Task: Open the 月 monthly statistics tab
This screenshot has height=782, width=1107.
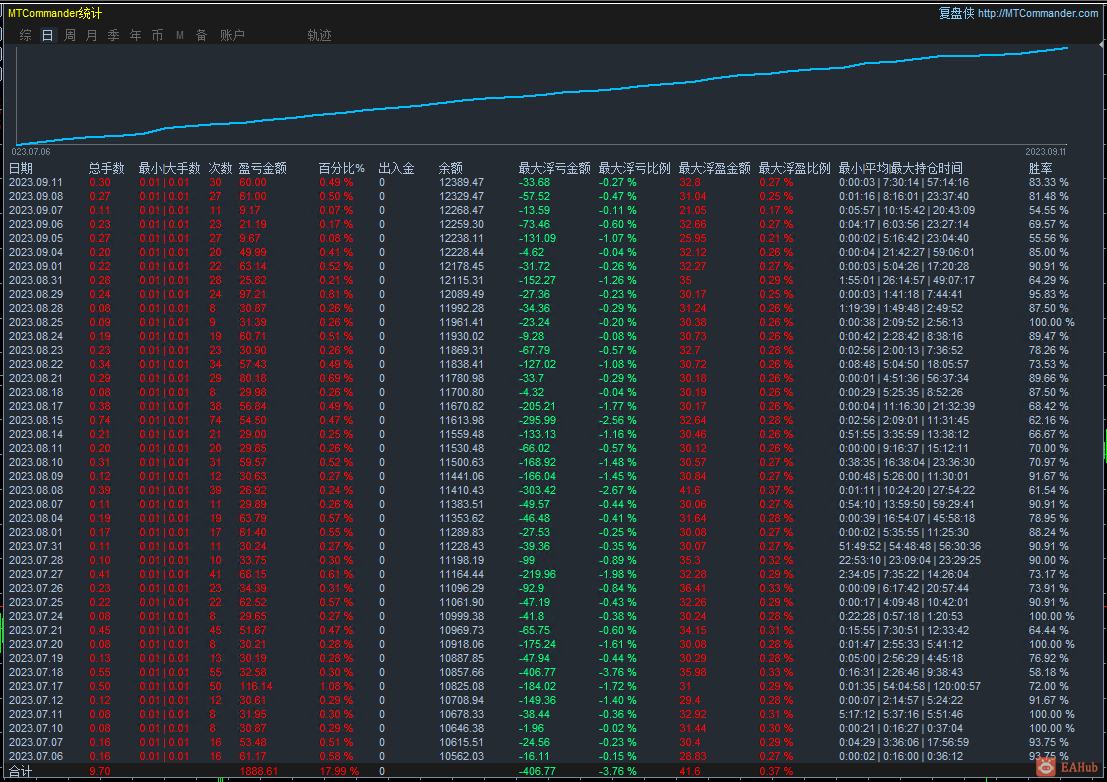Action: click(x=92, y=35)
